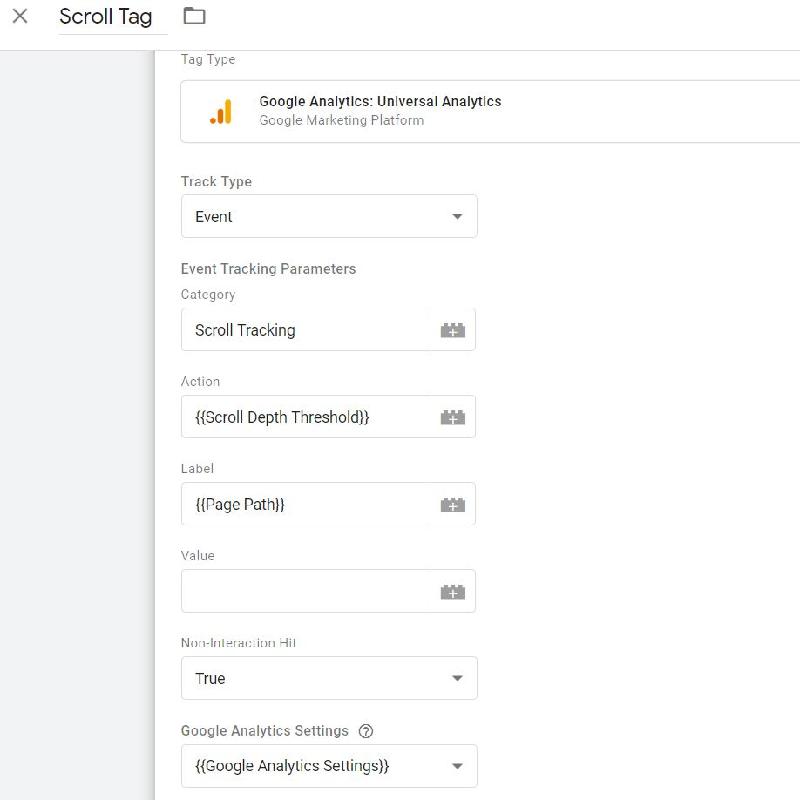Click the Category variable picker icon
The width and height of the screenshot is (800, 800).
tap(453, 330)
